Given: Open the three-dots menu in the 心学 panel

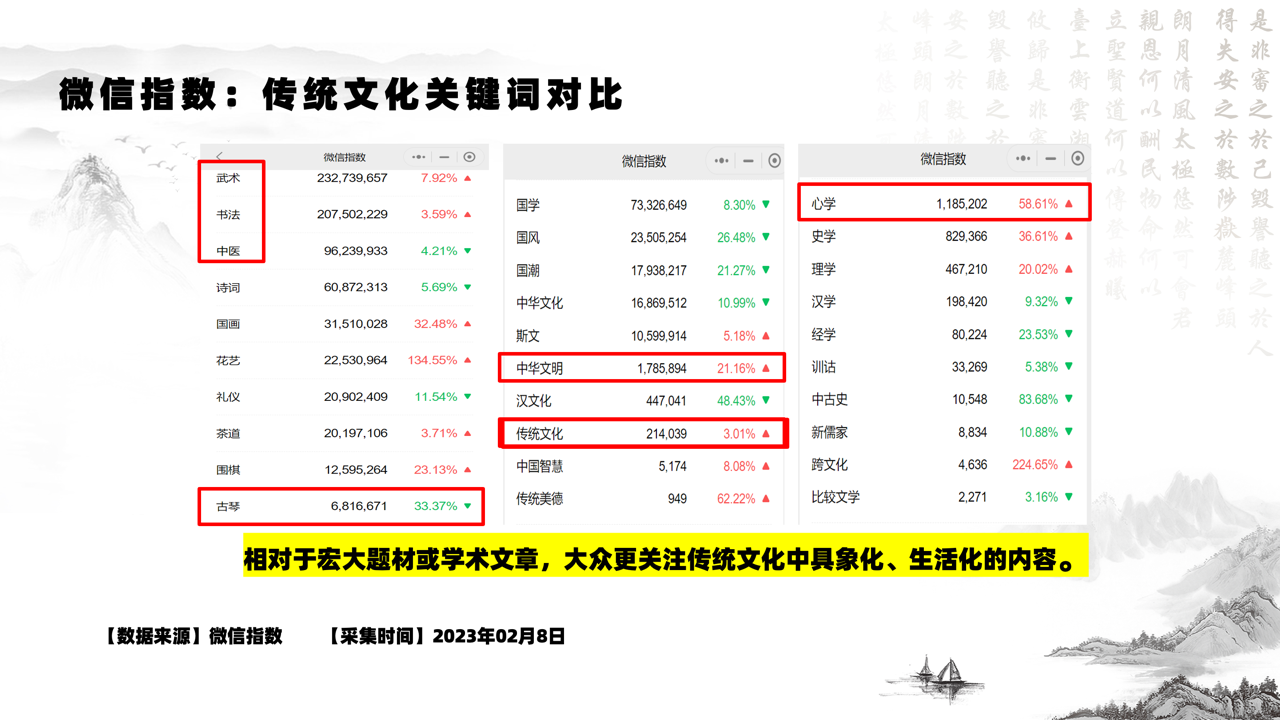Looking at the screenshot, I should coord(1023,158).
